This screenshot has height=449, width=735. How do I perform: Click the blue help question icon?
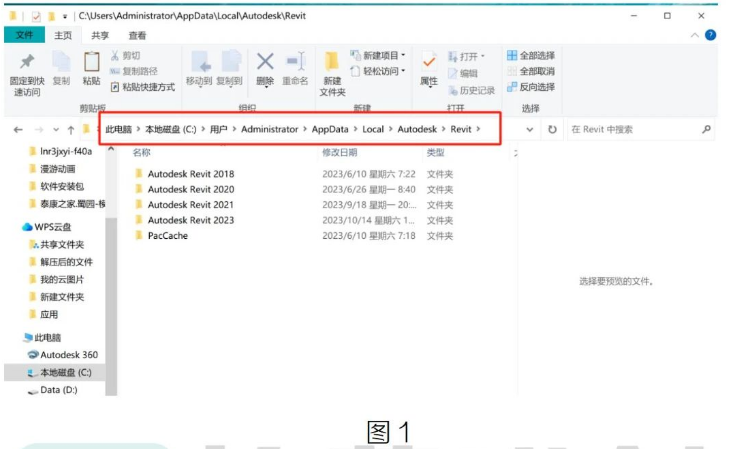[710, 35]
